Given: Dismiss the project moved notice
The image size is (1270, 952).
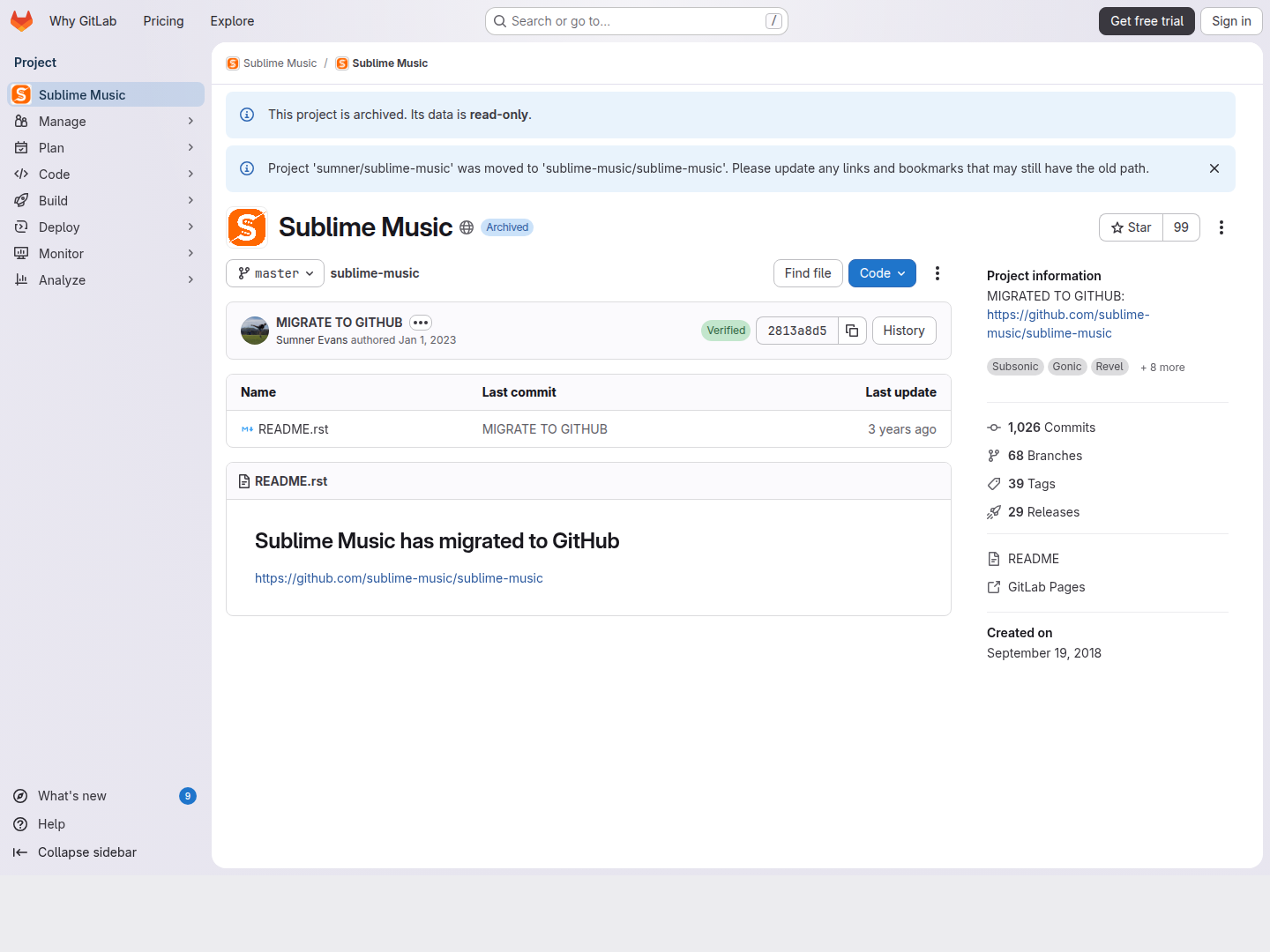Looking at the screenshot, I should tap(1214, 168).
